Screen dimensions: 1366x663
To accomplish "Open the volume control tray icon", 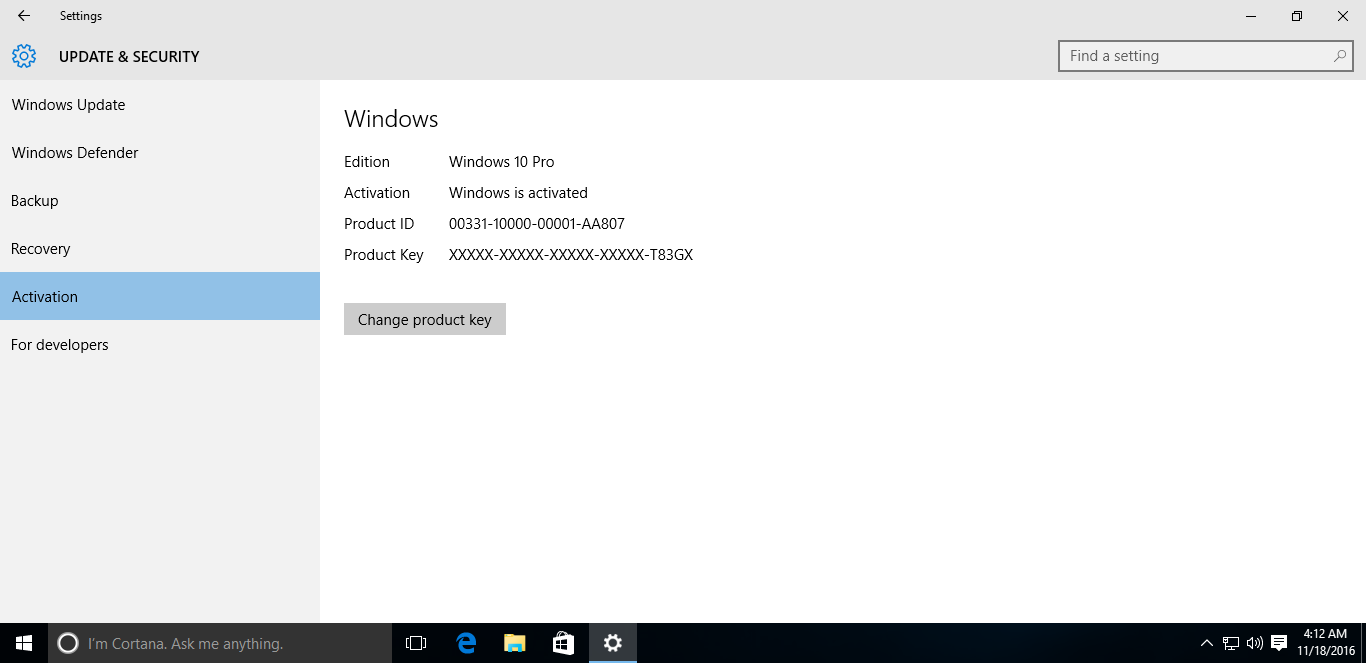I will pos(1255,643).
